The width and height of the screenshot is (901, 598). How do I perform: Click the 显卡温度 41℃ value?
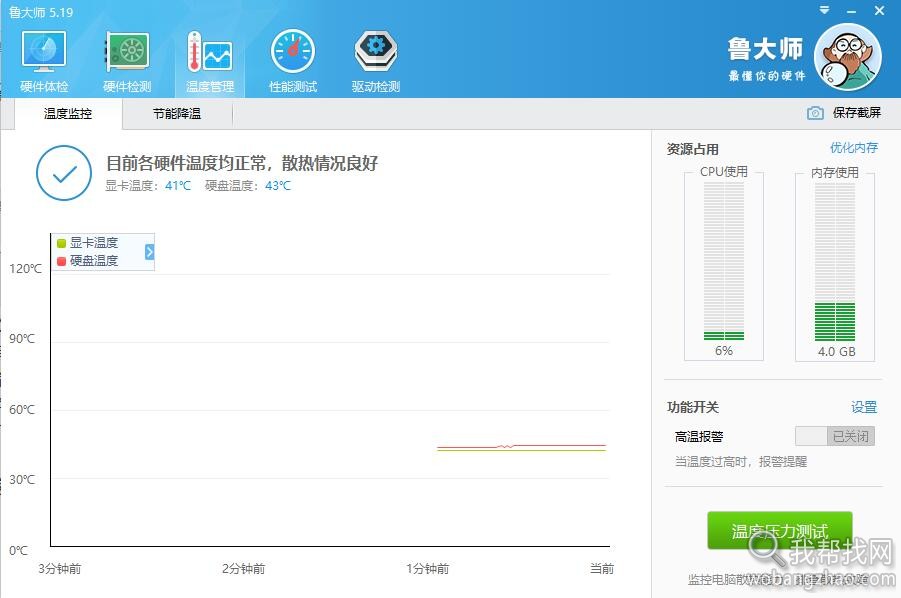(178, 186)
